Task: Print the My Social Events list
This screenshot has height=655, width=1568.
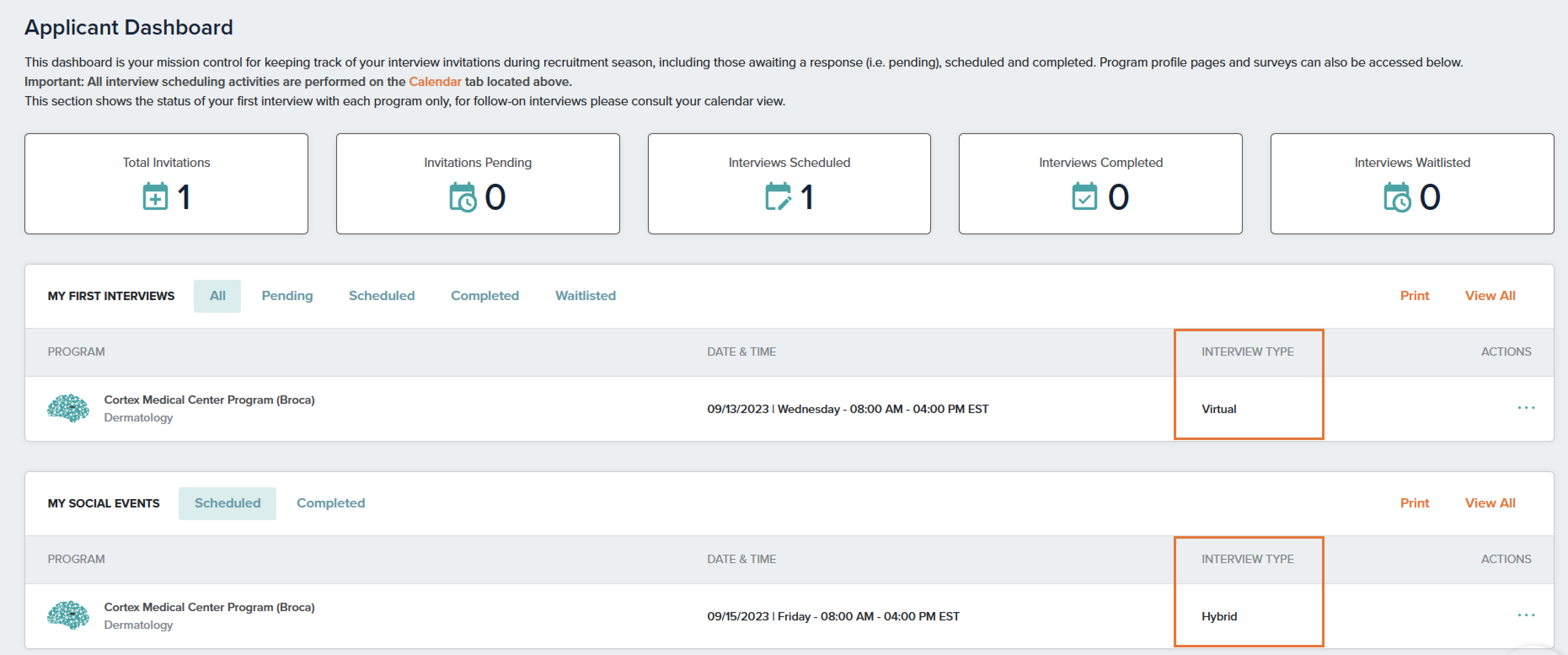Action: click(x=1415, y=503)
